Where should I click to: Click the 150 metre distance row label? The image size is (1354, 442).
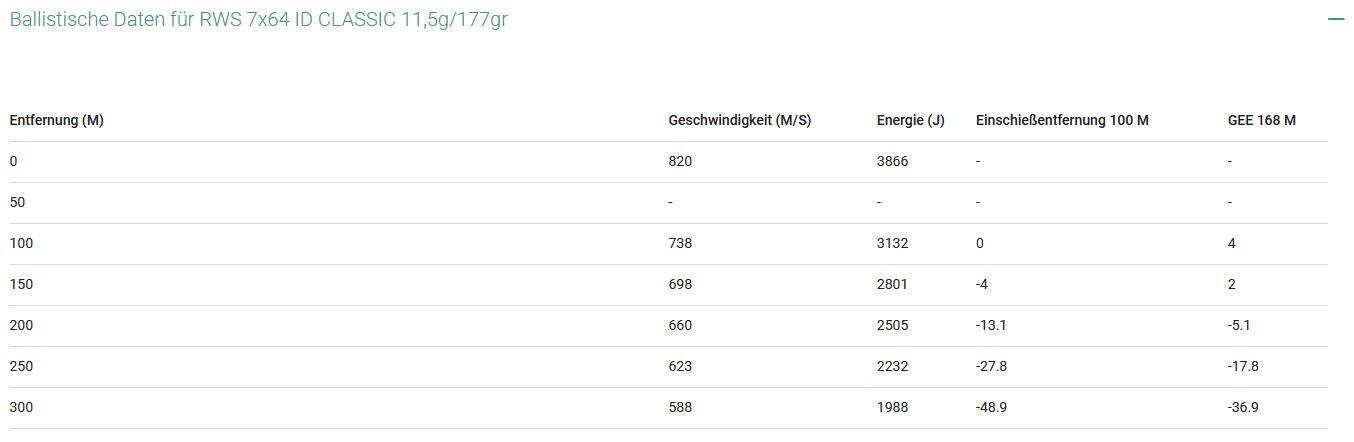coord(21,284)
